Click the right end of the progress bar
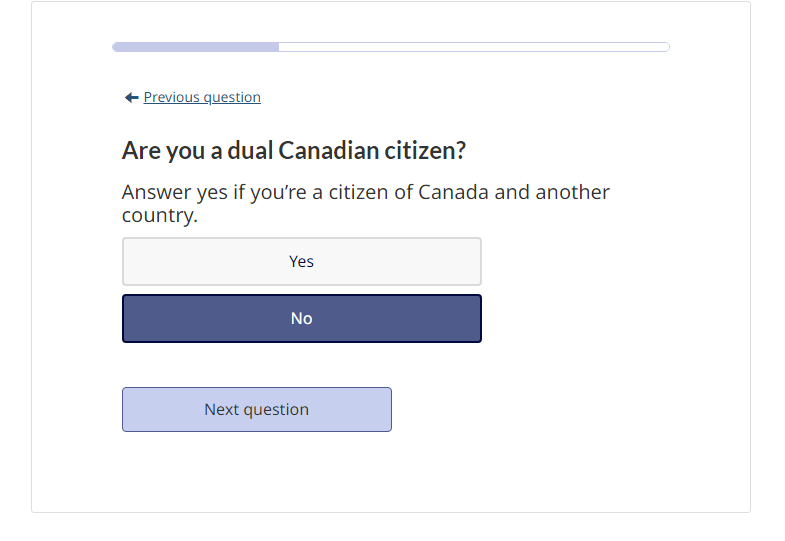Image resolution: width=785 pixels, height=541 pixels. [x=664, y=47]
